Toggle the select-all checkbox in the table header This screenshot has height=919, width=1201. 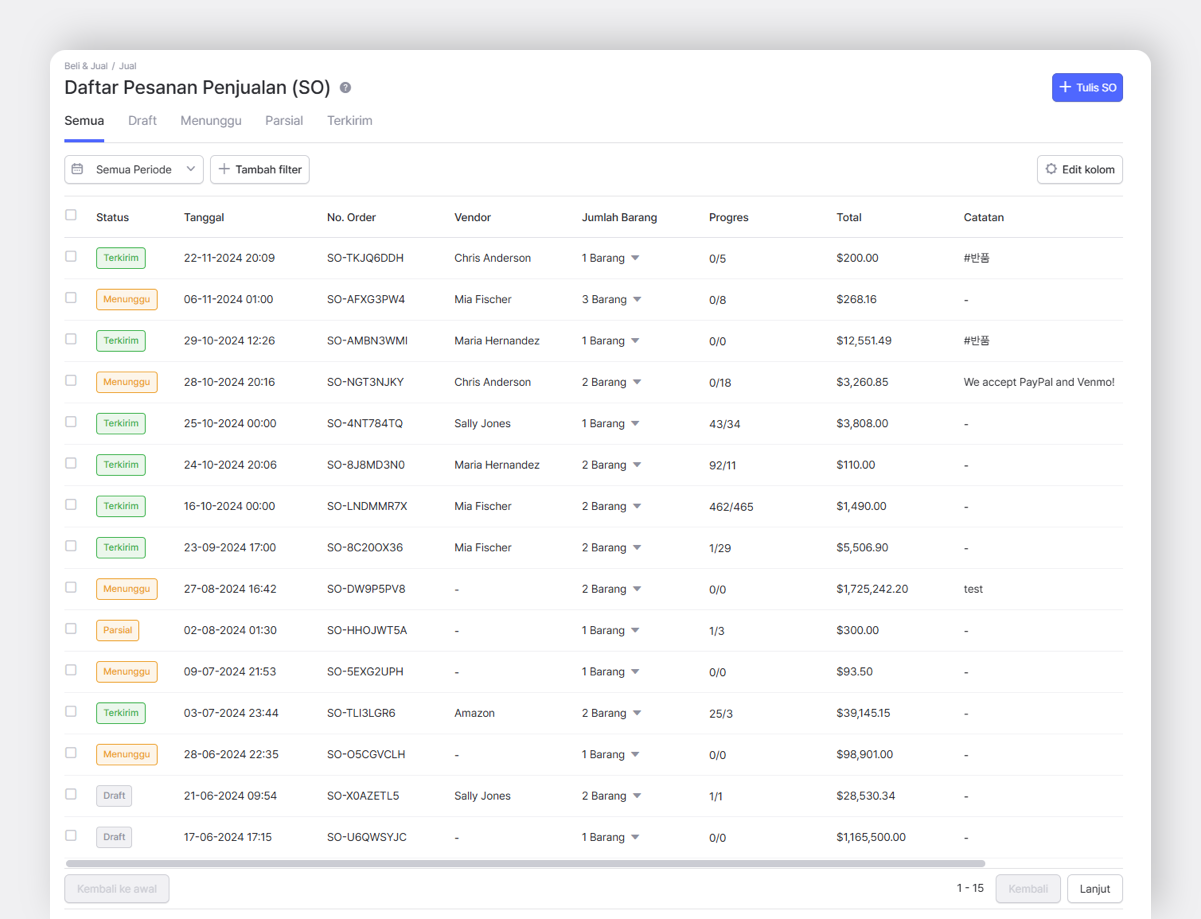click(x=71, y=215)
